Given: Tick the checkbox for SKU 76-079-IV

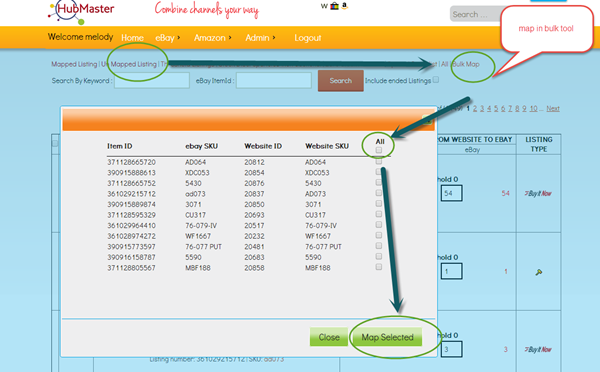Looking at the screenshot, I should (x=379, y=225).
